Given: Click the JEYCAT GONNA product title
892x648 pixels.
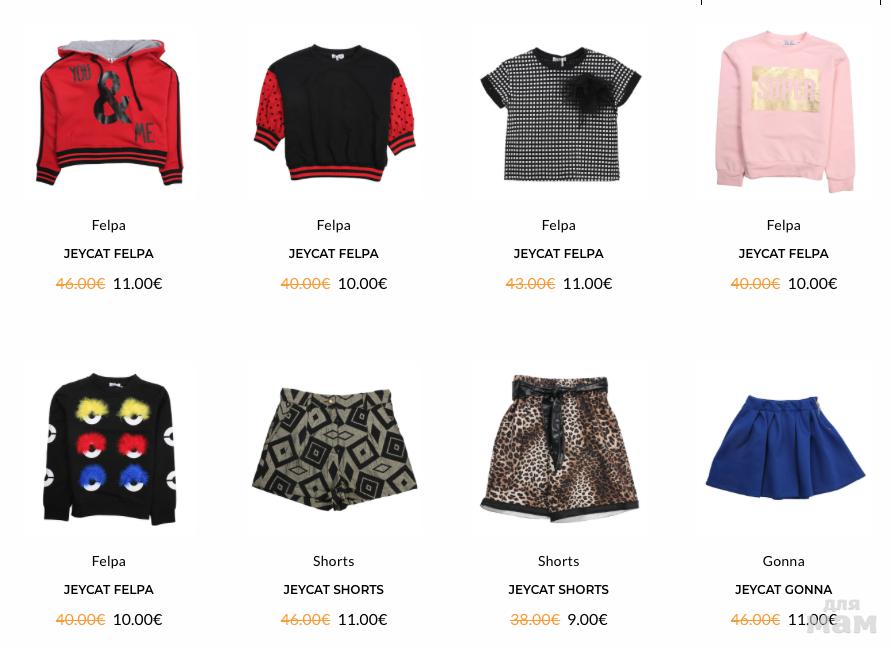Looking at the screenshot, I should [783, 589].
